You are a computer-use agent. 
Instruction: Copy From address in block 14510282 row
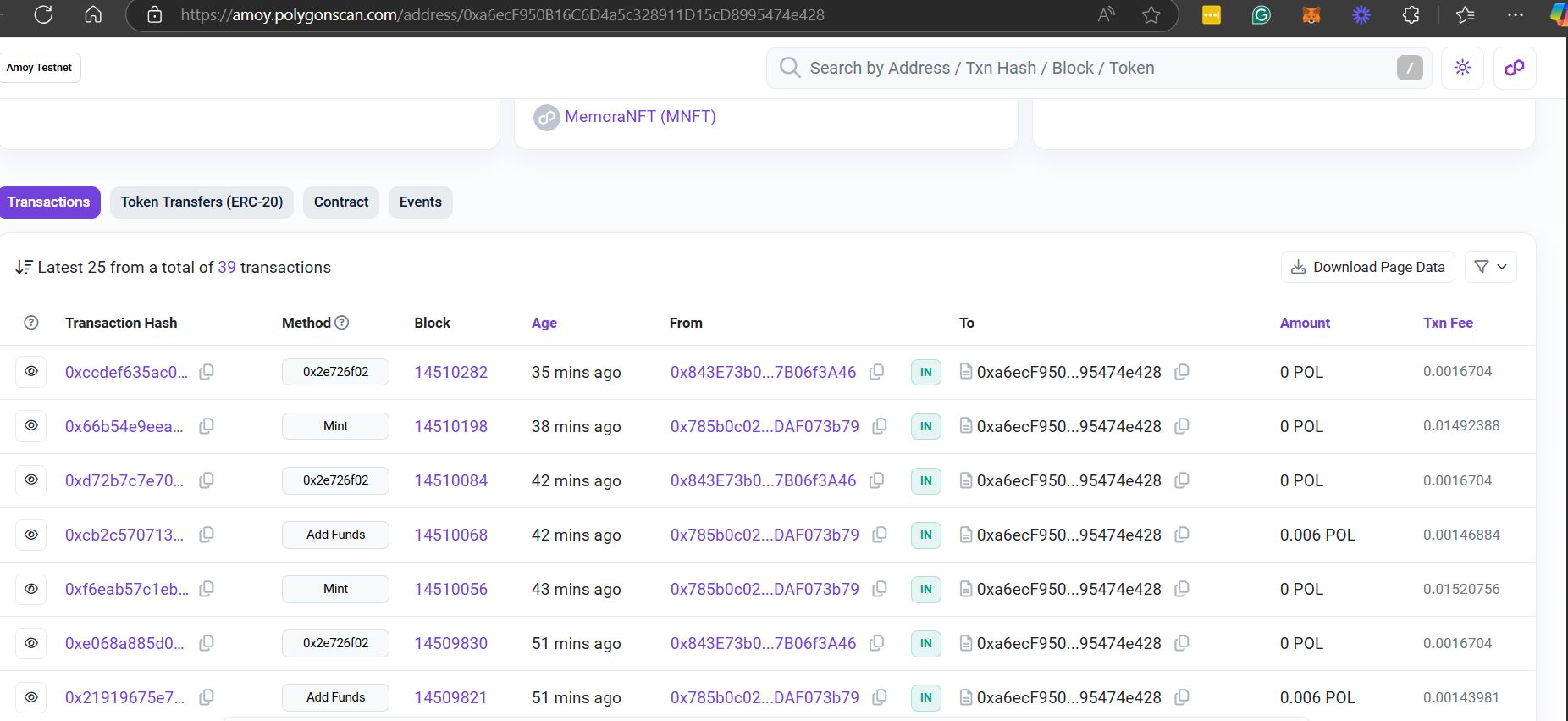pyautogui.click(x=877, y=372)
